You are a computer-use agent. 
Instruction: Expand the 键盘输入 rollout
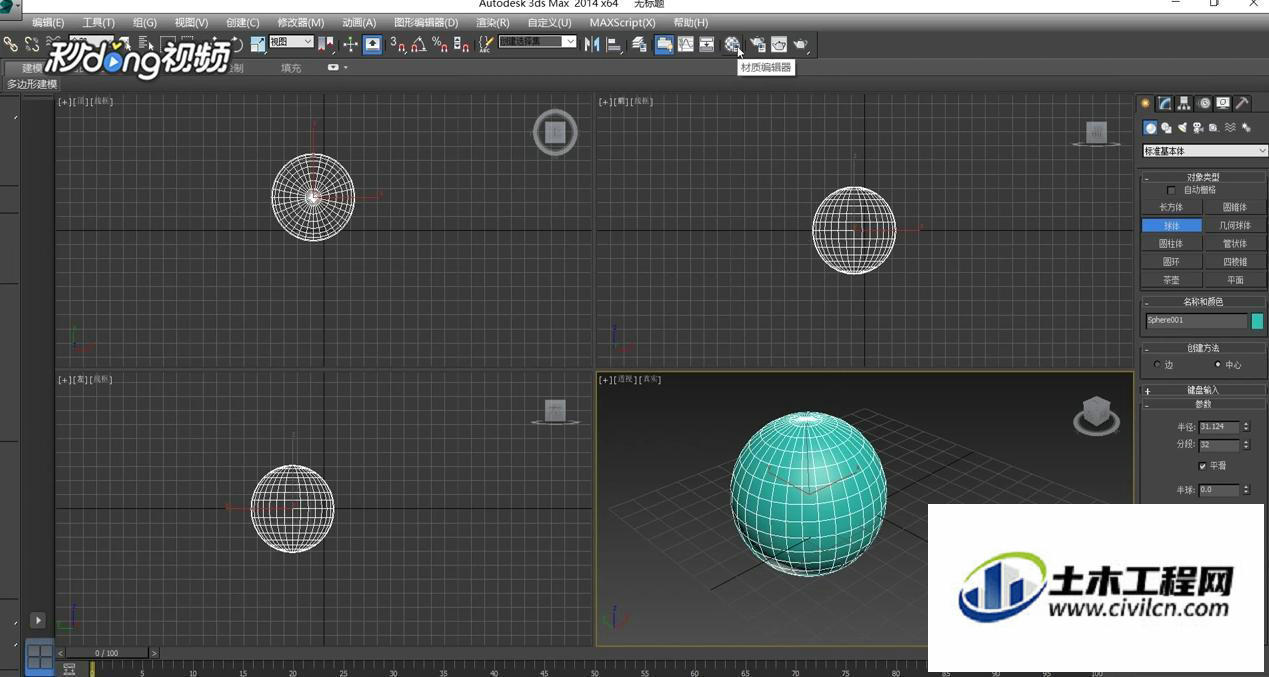click(x=1203, y=390)
